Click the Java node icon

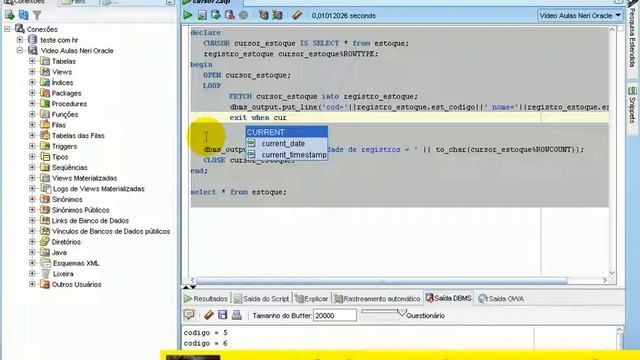[x=45, y=252]
